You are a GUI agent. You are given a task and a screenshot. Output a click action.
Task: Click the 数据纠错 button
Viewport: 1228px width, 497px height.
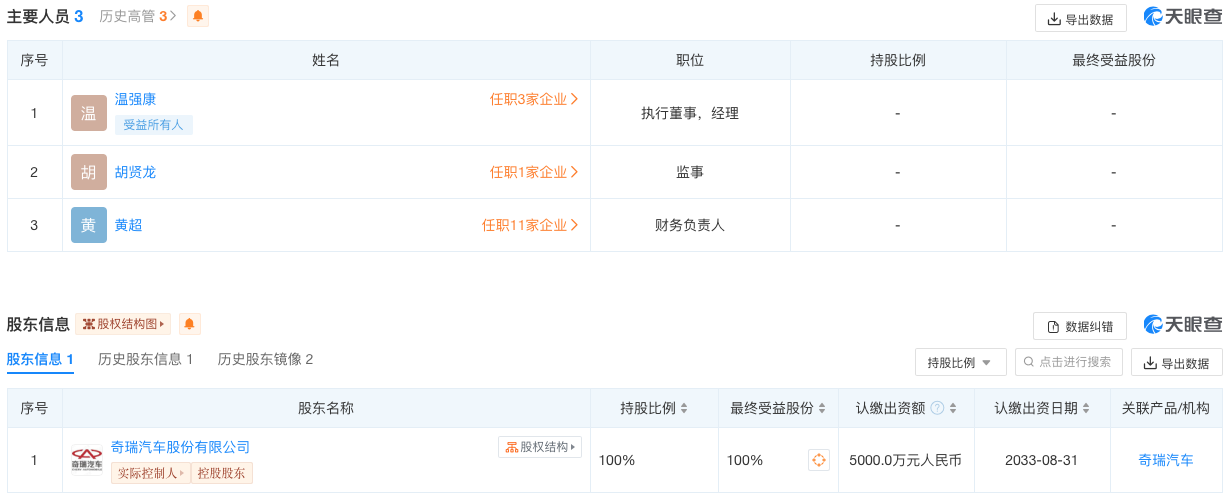click(x=1080, y=326)
